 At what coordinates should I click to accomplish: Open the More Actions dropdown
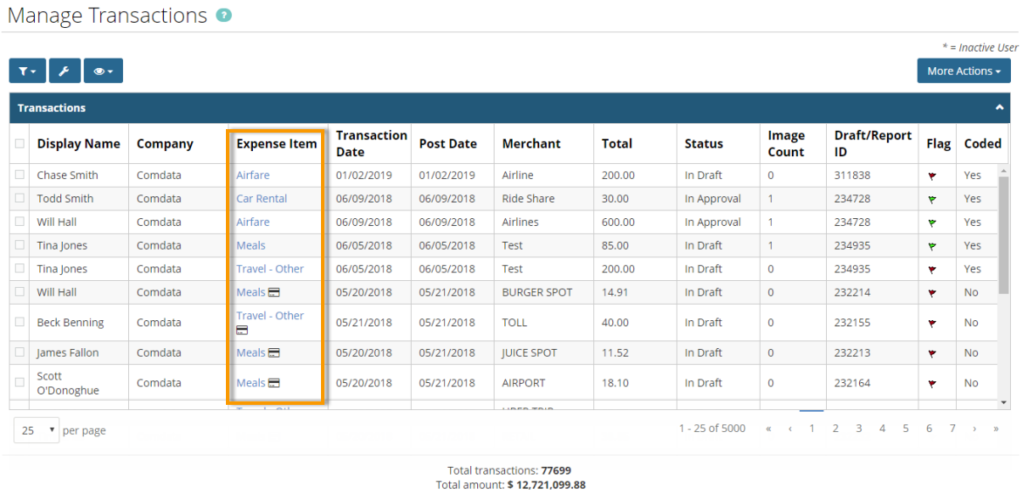coord(963,71)
